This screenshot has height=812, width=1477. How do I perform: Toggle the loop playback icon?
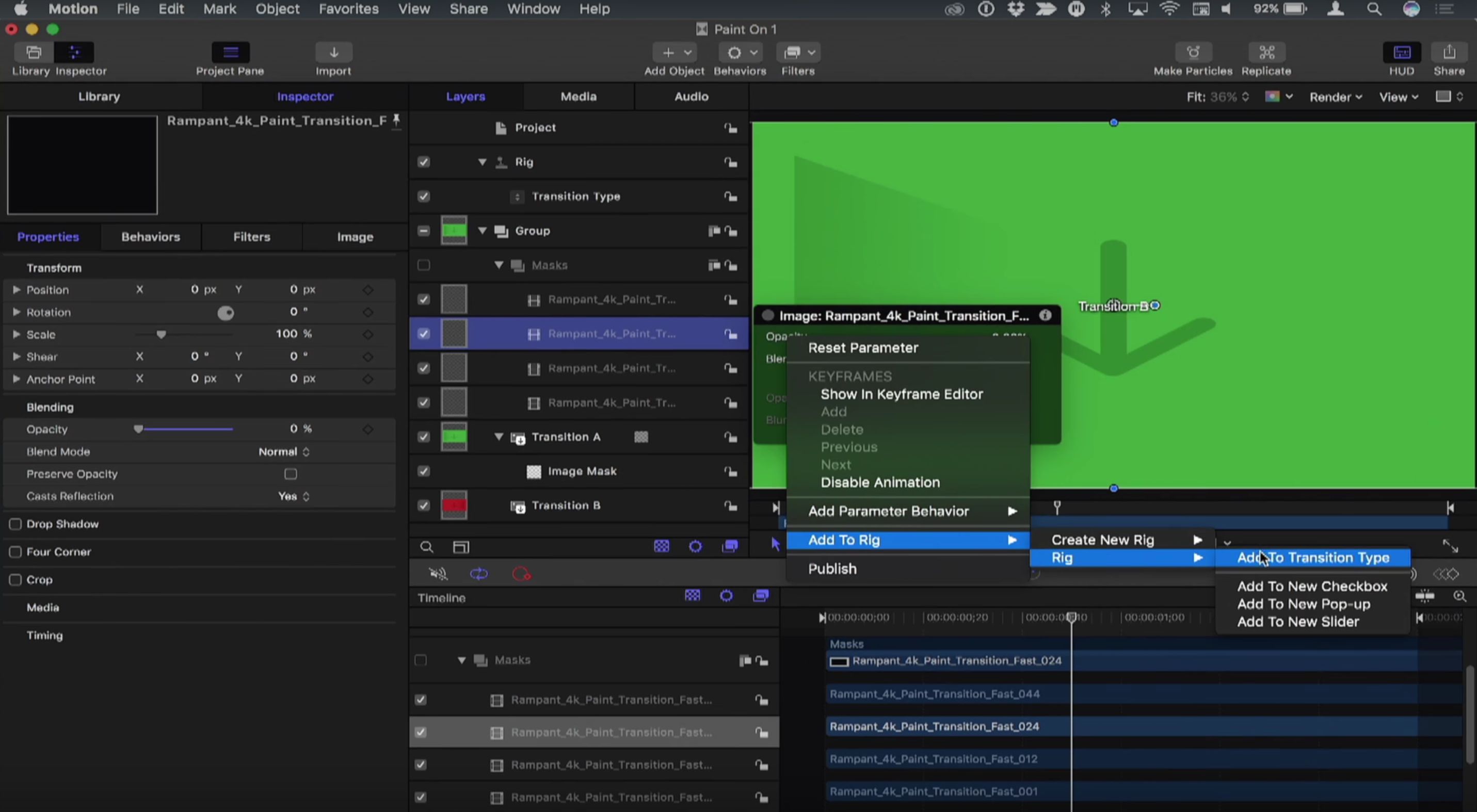coord(479,574)
